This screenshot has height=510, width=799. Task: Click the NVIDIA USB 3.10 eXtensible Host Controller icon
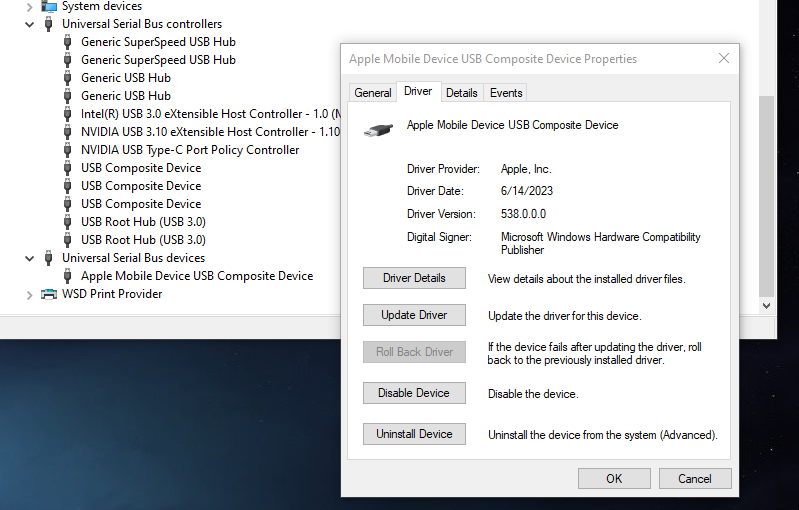pyautogui.click(x=67, y=131)
